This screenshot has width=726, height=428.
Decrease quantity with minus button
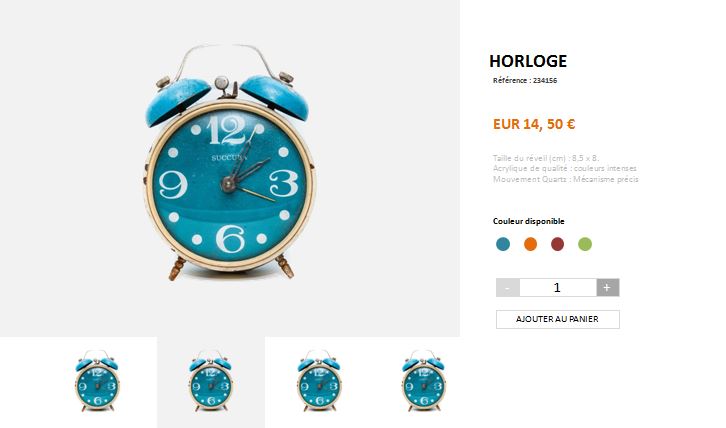pos(508,288)
